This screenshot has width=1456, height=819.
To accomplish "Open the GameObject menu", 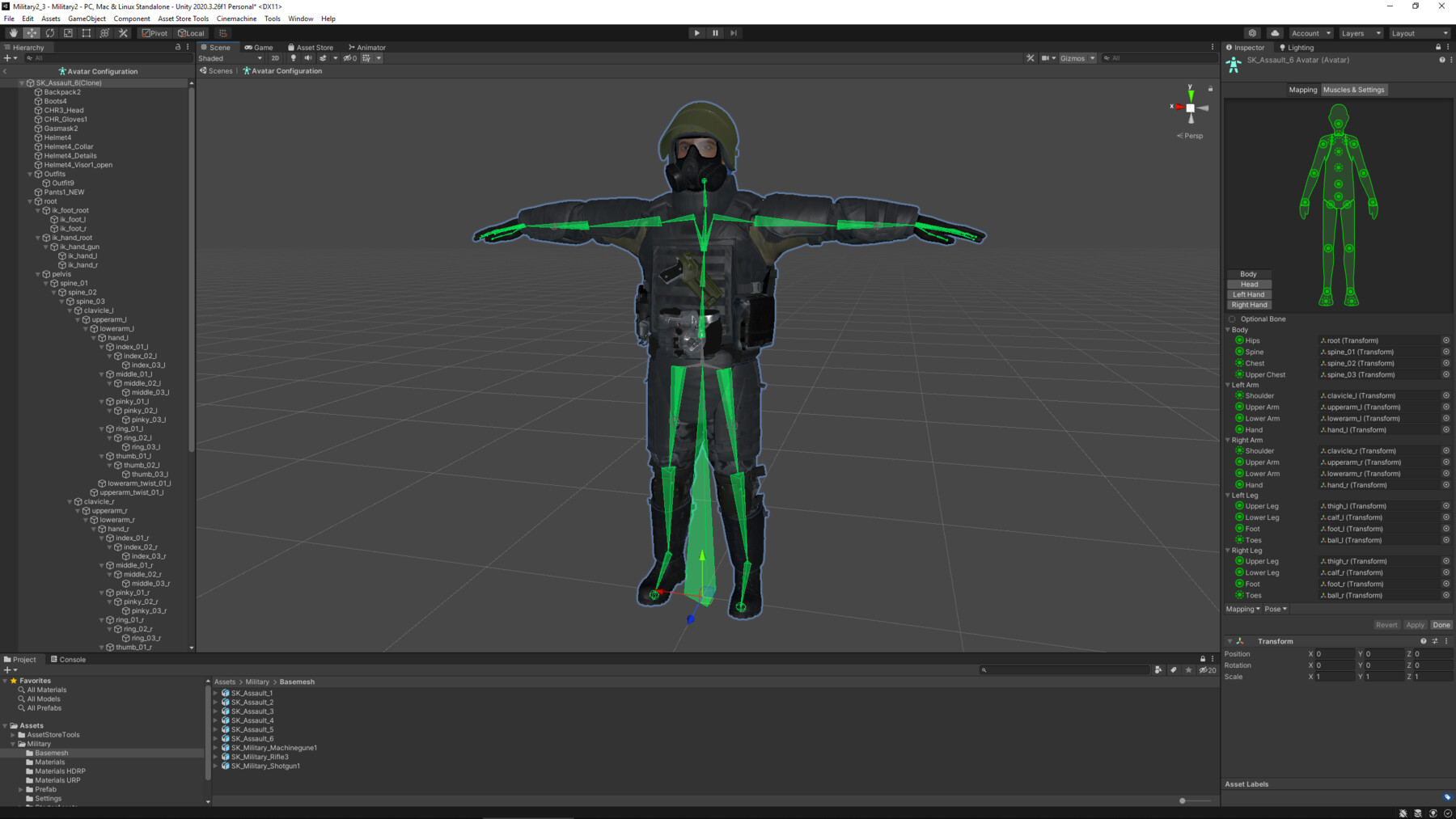I will (87, 19).
